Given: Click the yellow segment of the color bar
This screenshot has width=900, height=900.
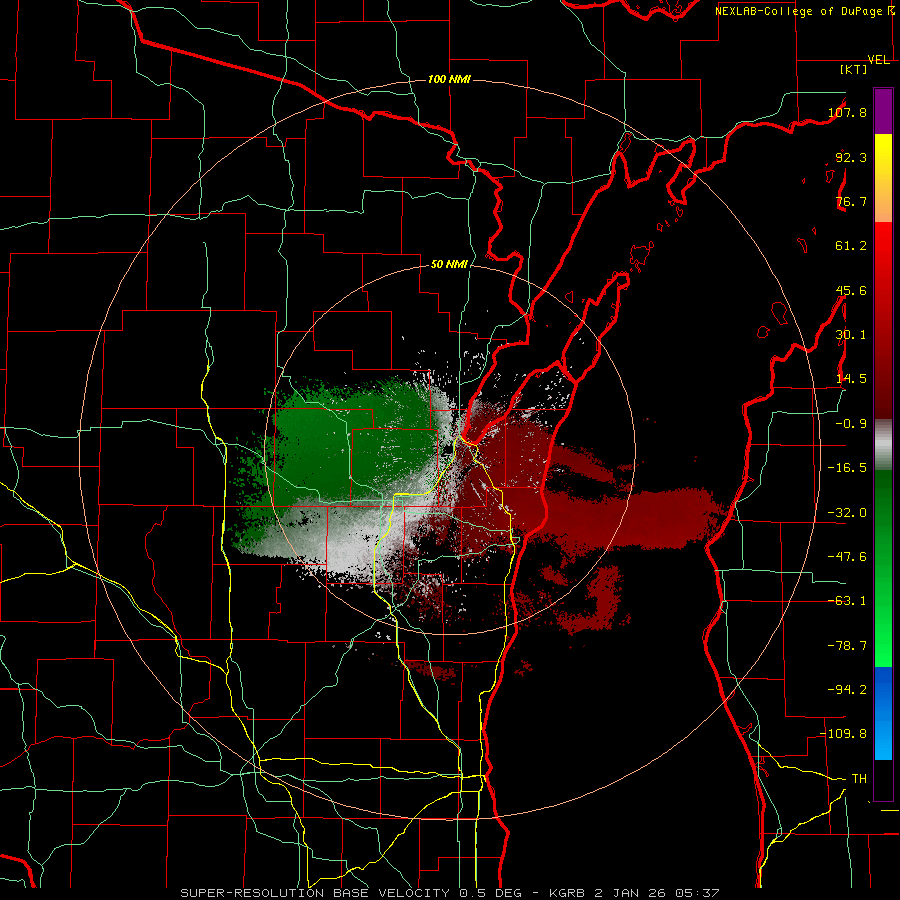Looking at the screenshot, I should (x=883, y=156).
